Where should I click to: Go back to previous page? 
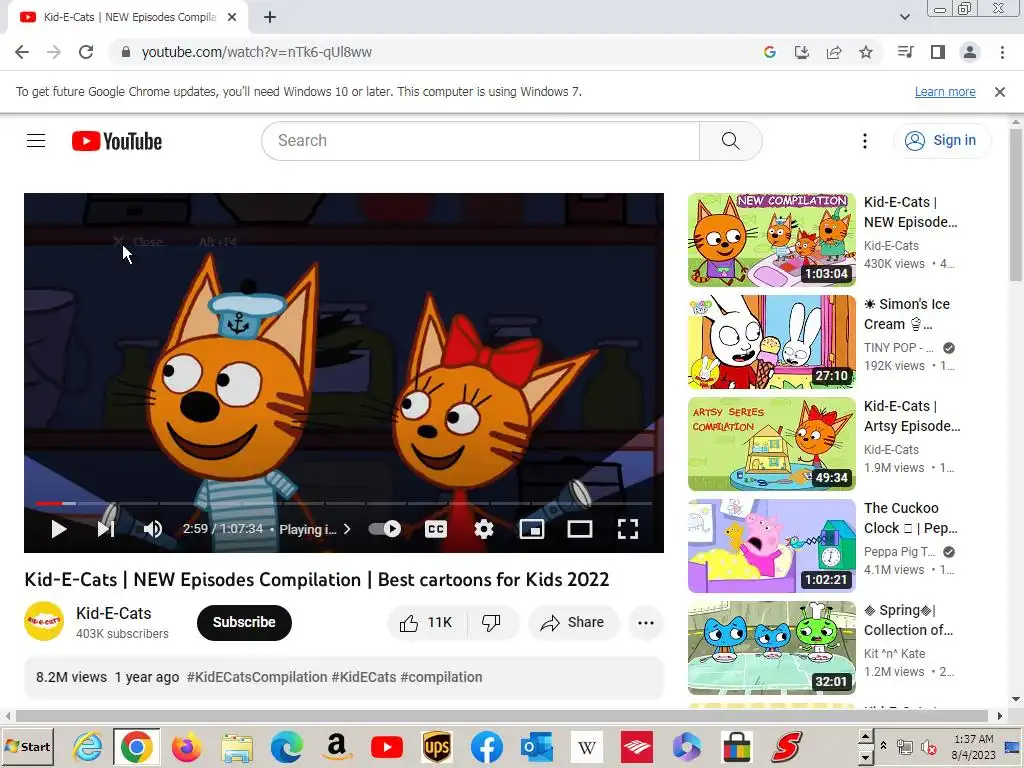click(22, 52)
